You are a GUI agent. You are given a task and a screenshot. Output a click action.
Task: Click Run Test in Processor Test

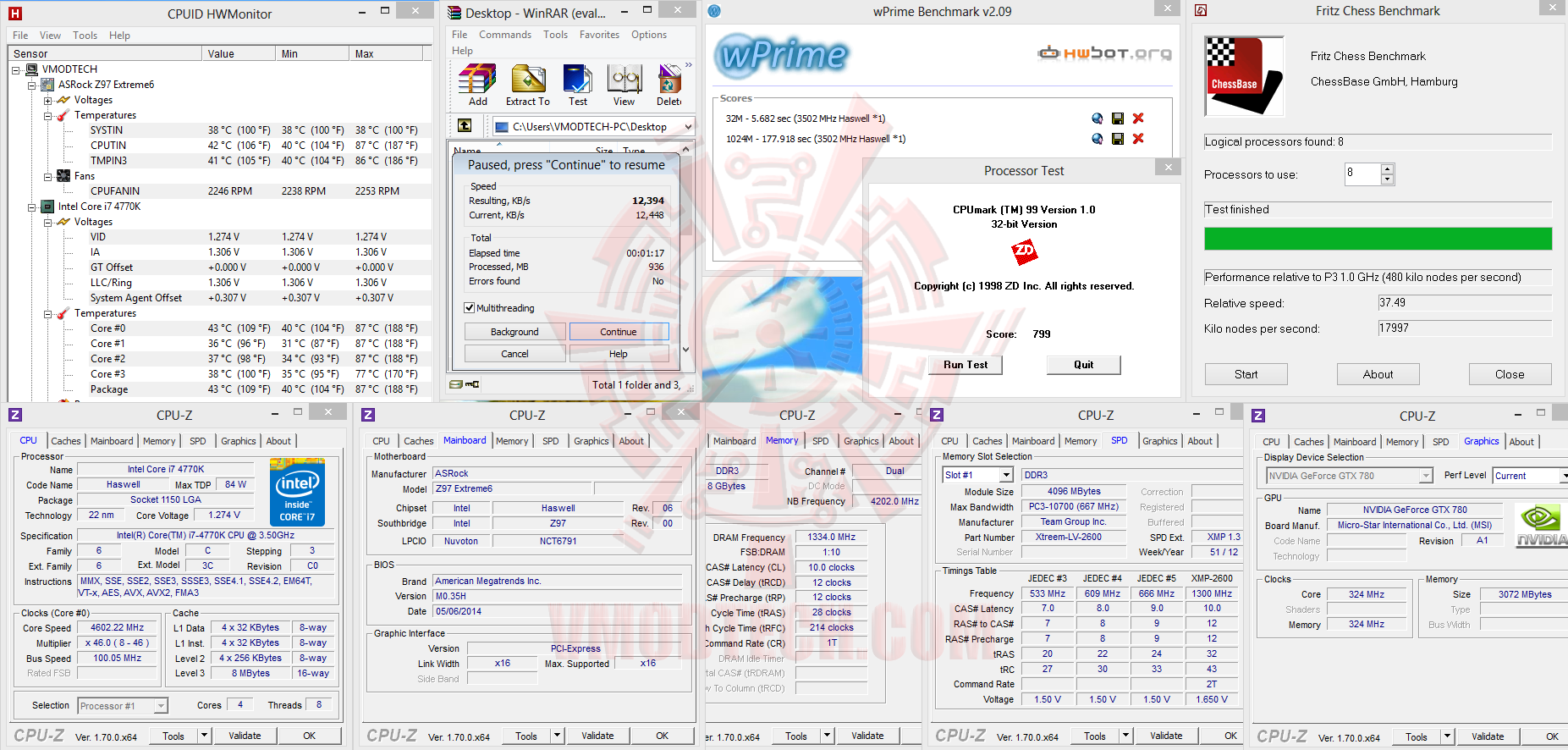[966, 365]
